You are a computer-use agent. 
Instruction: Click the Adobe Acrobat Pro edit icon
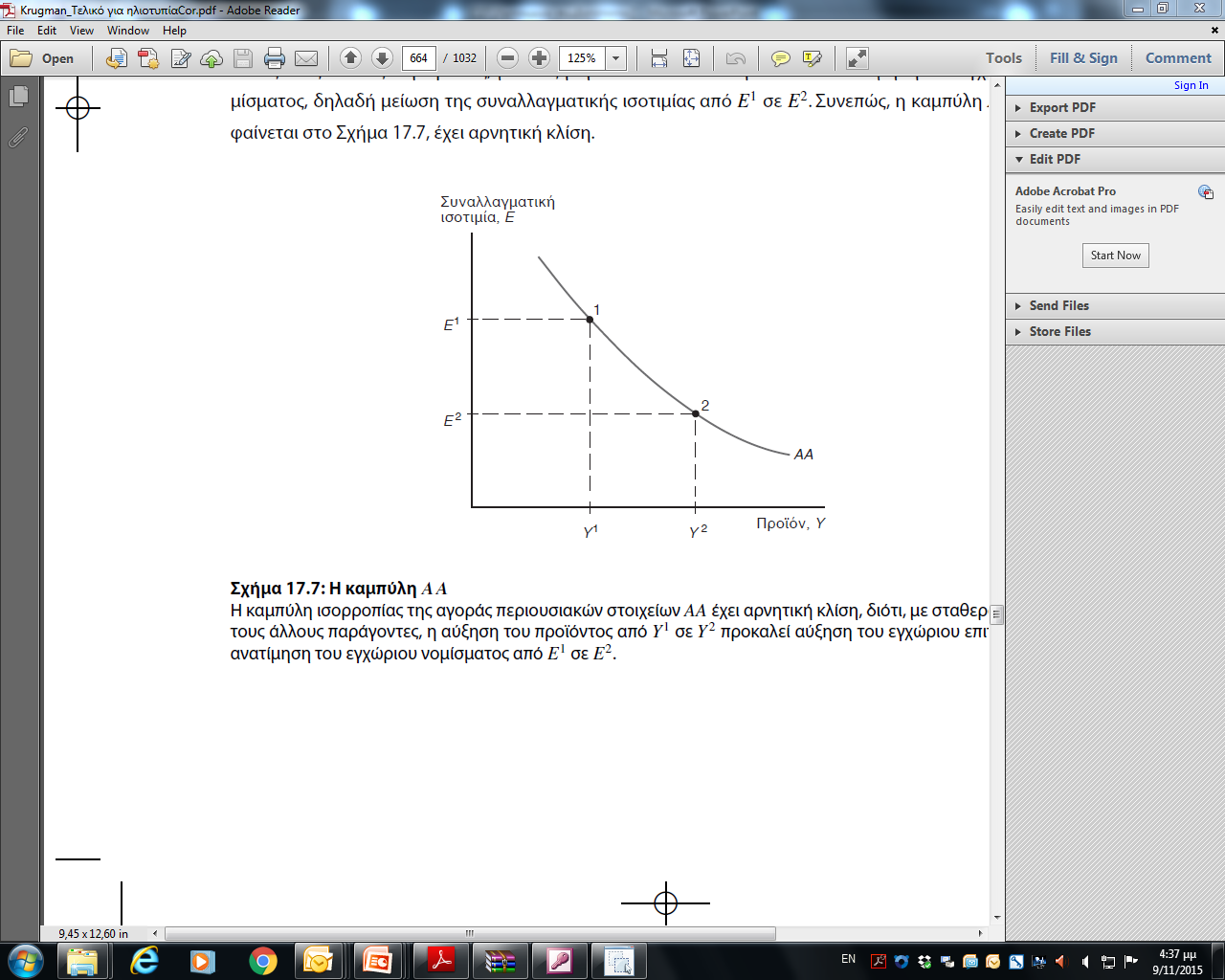tap(1206, 192)
